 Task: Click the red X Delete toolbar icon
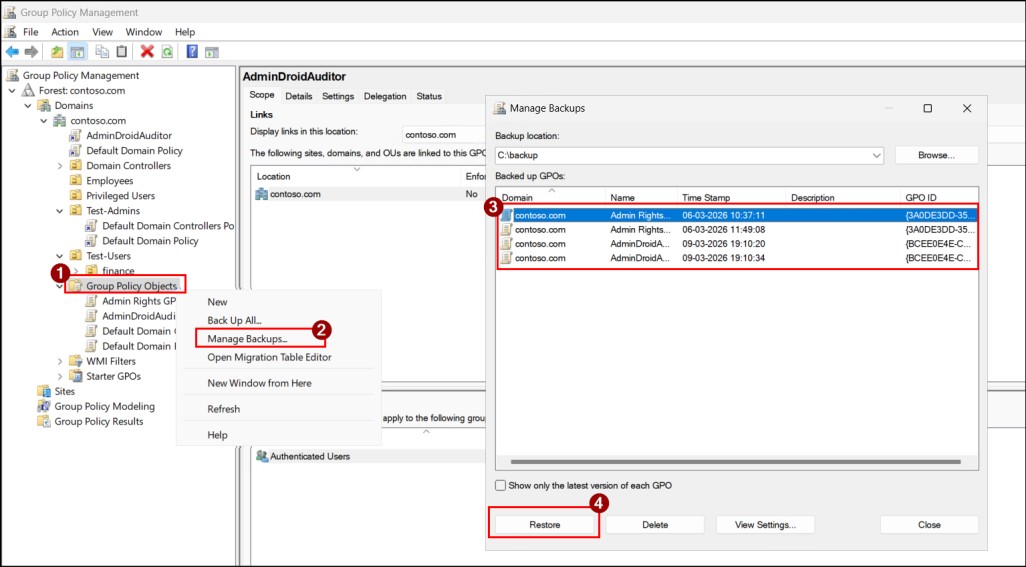147,52
